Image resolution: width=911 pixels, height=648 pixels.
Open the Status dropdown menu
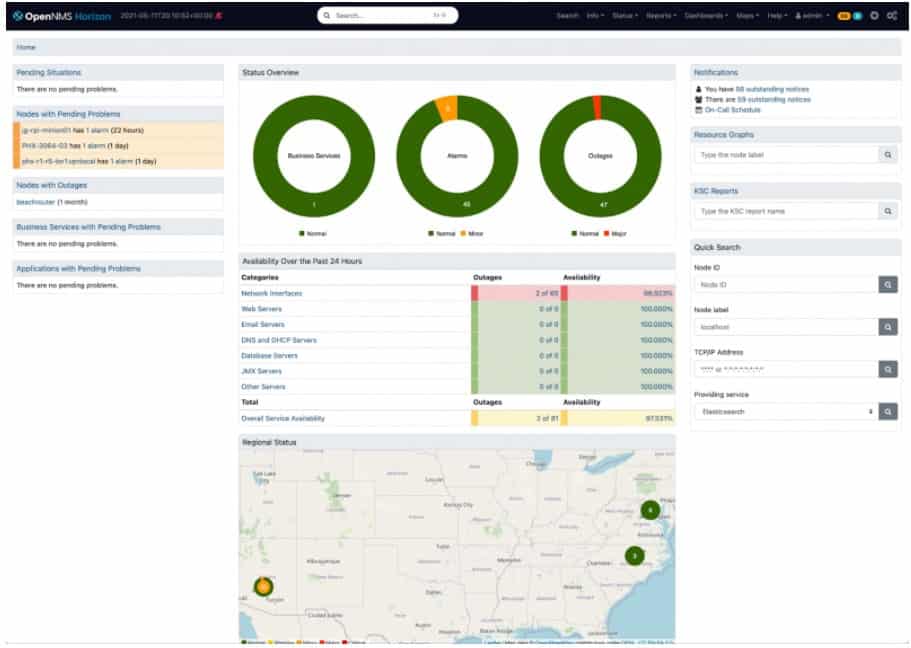(x=625, y=16)
